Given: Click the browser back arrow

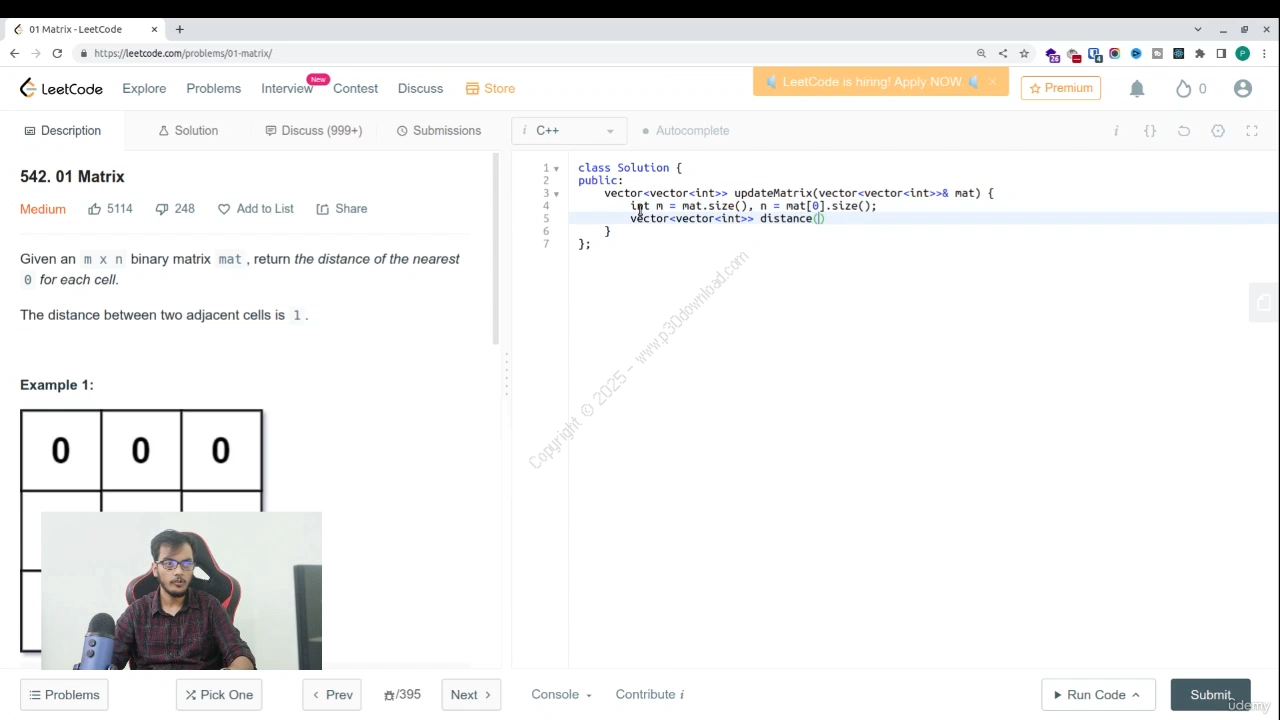Looking at the screenshot, I should [x=14, y=53].
